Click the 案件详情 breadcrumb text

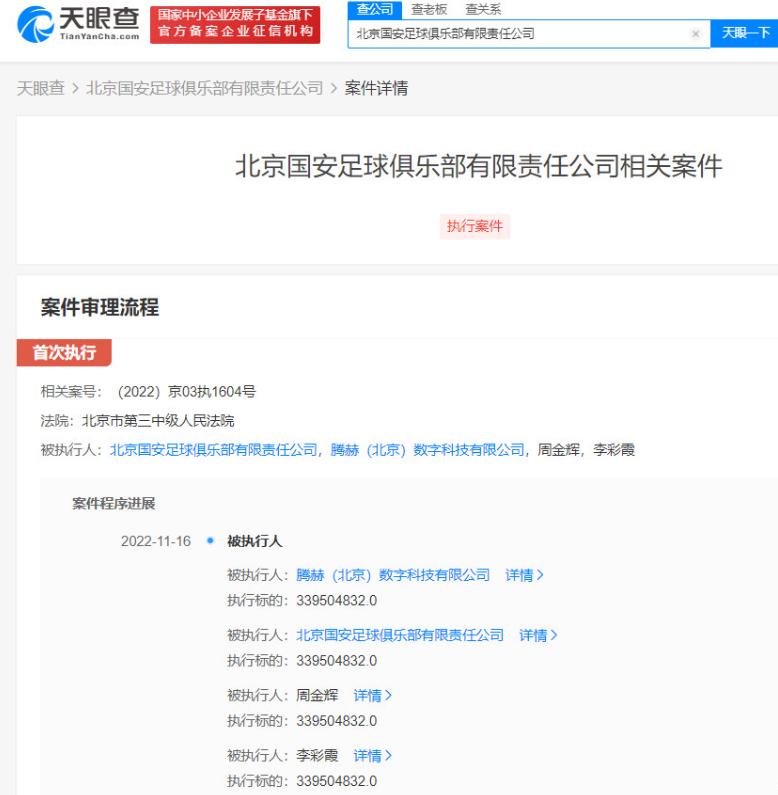coord(376,88)
